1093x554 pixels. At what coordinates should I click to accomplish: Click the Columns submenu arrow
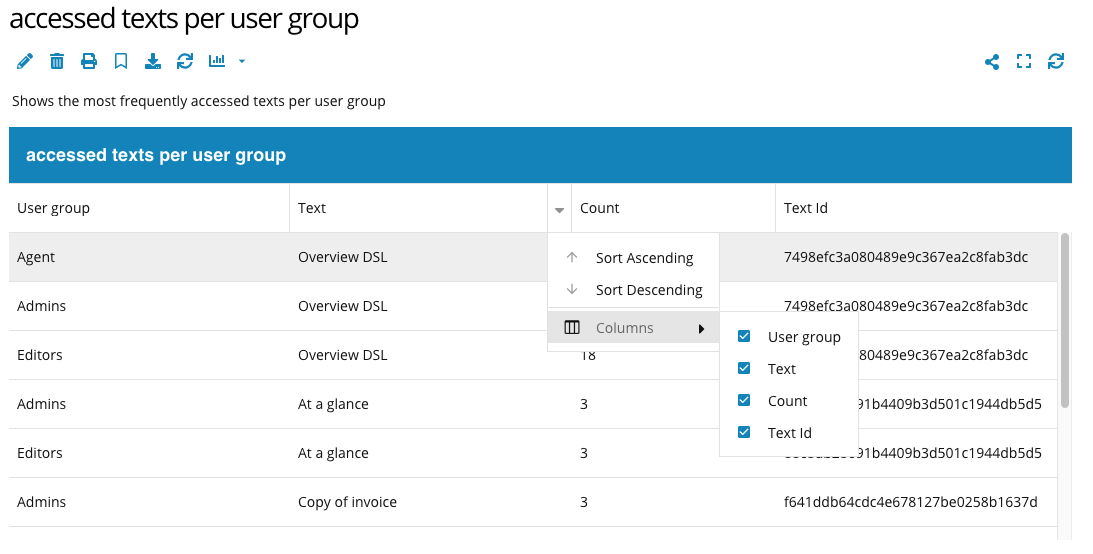pyautogui.click(x=701, y=329)
